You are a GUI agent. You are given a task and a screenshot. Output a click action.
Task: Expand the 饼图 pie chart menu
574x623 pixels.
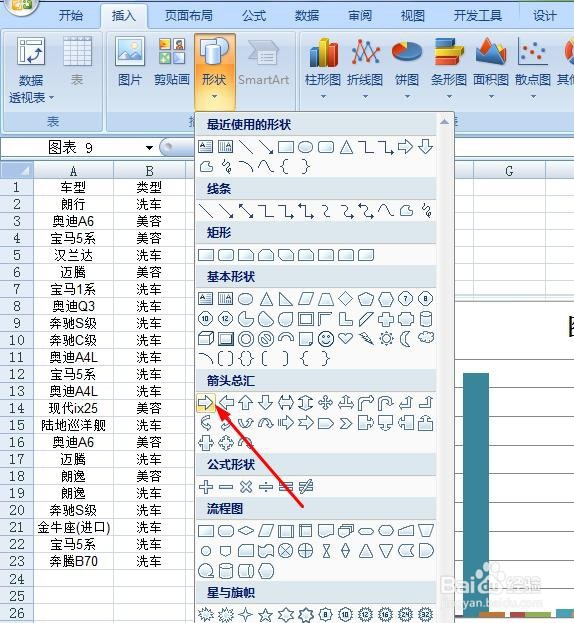point(407,70)
